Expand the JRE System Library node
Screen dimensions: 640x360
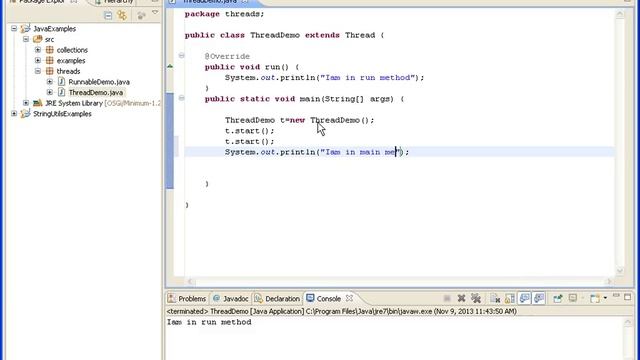(26, 103)
